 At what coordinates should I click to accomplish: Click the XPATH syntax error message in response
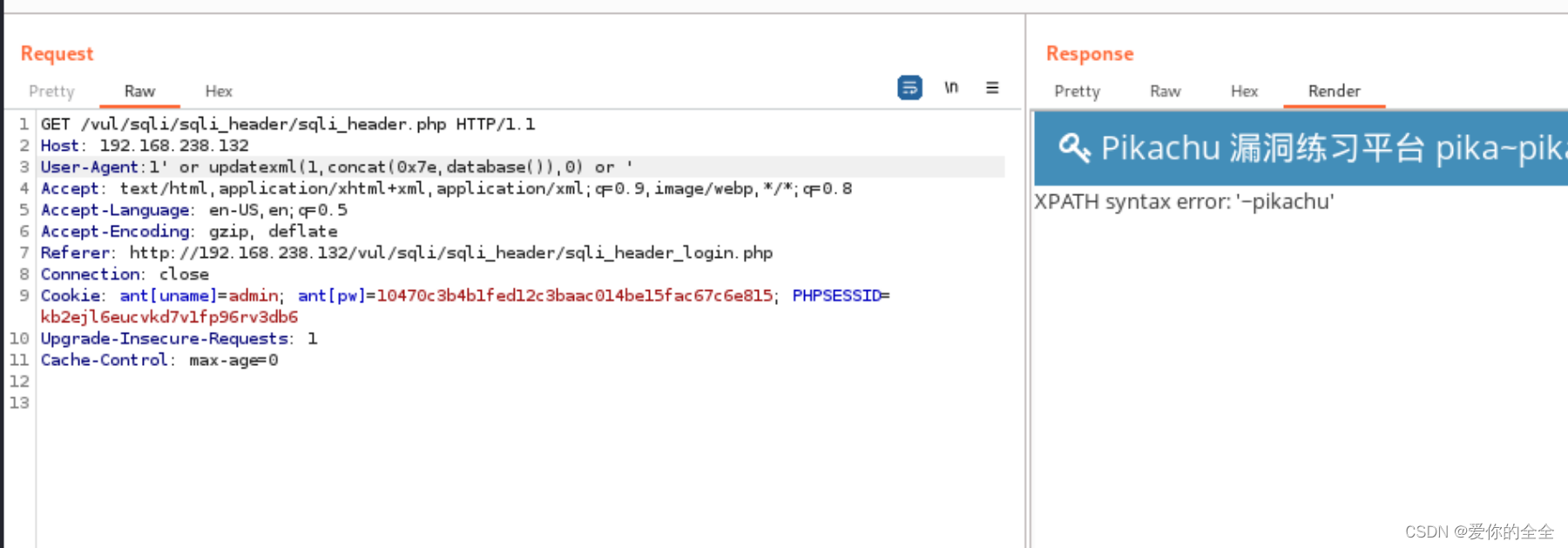1184,202
